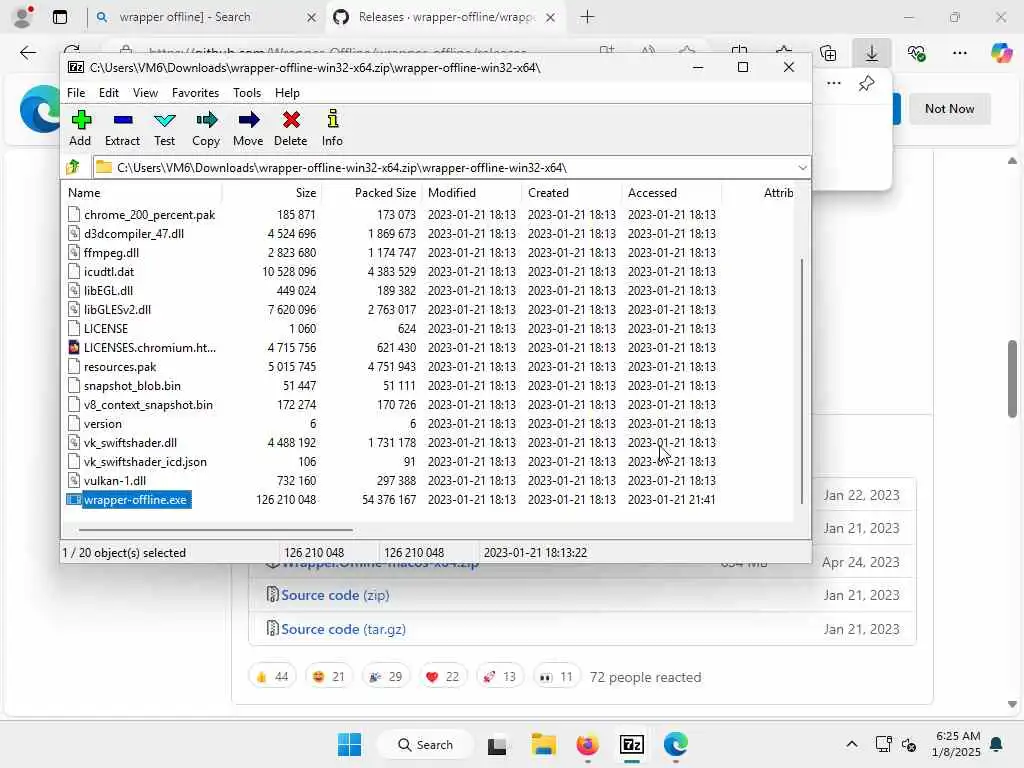Viewport: 1024px width, 768px height.
Task: Open the Edge Downloads icon
Action: (x=871, y=53)
